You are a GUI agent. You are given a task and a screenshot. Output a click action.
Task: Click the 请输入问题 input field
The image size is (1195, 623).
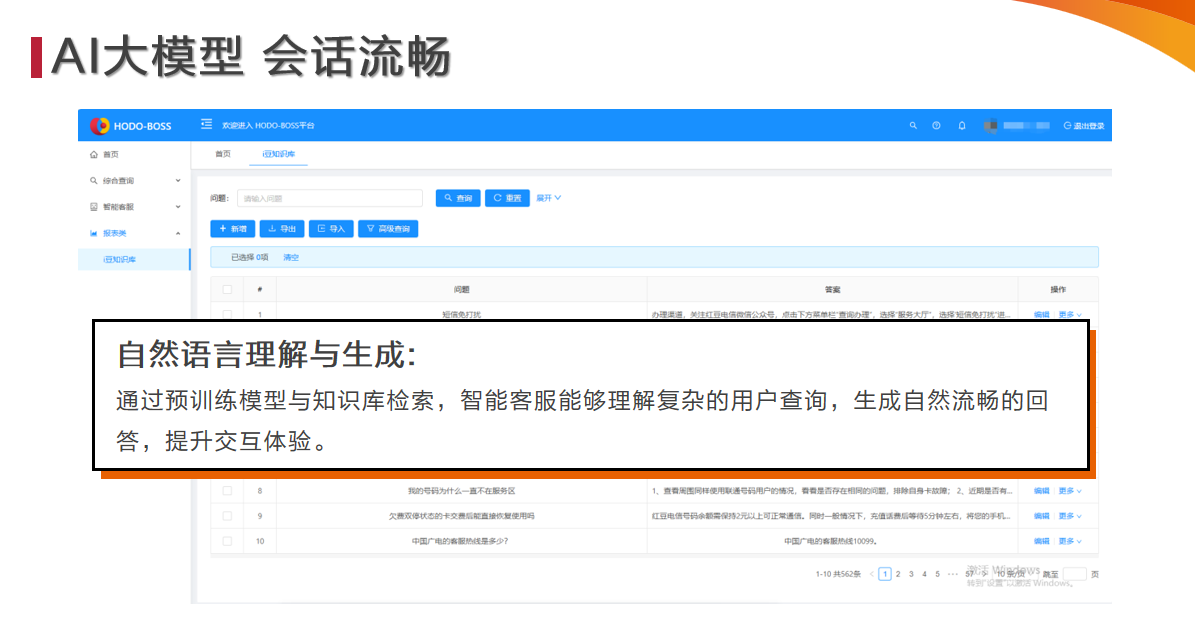(x=329, y=198)
